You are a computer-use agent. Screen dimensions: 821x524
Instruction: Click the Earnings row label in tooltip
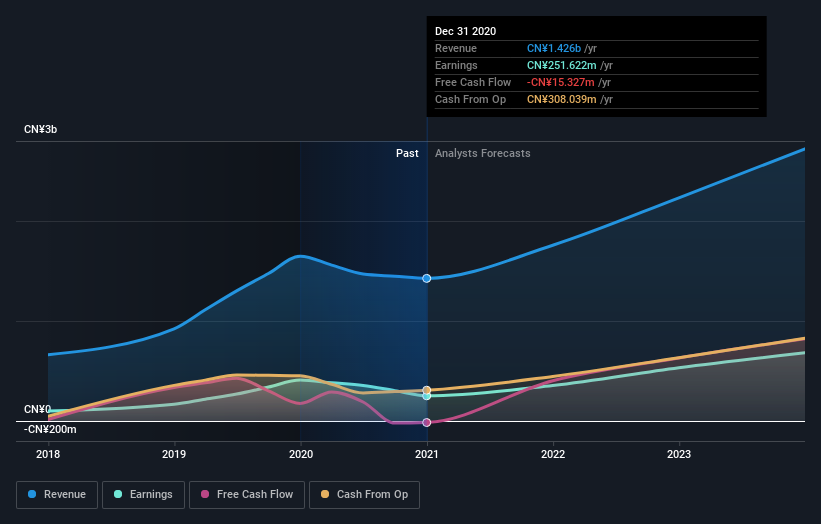pyautogui.click(x=456, y=65)
